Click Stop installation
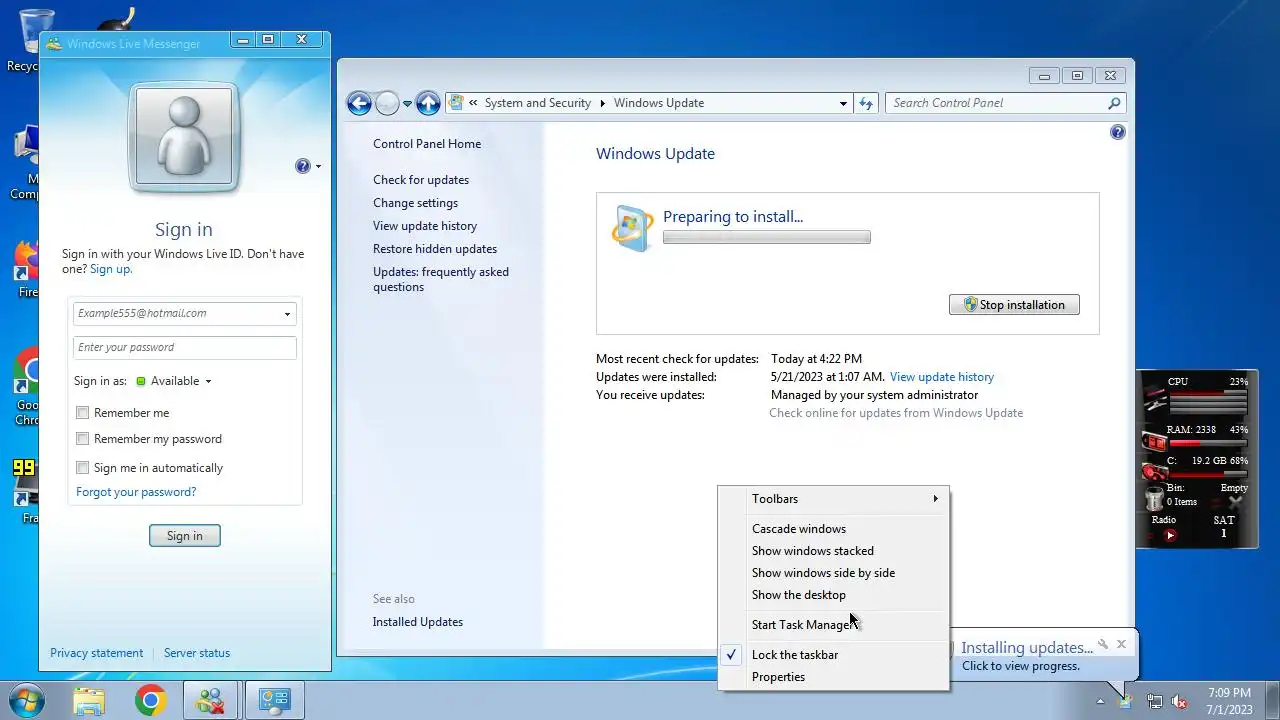The image size is (1280, 720). [x=1014, y=305]
